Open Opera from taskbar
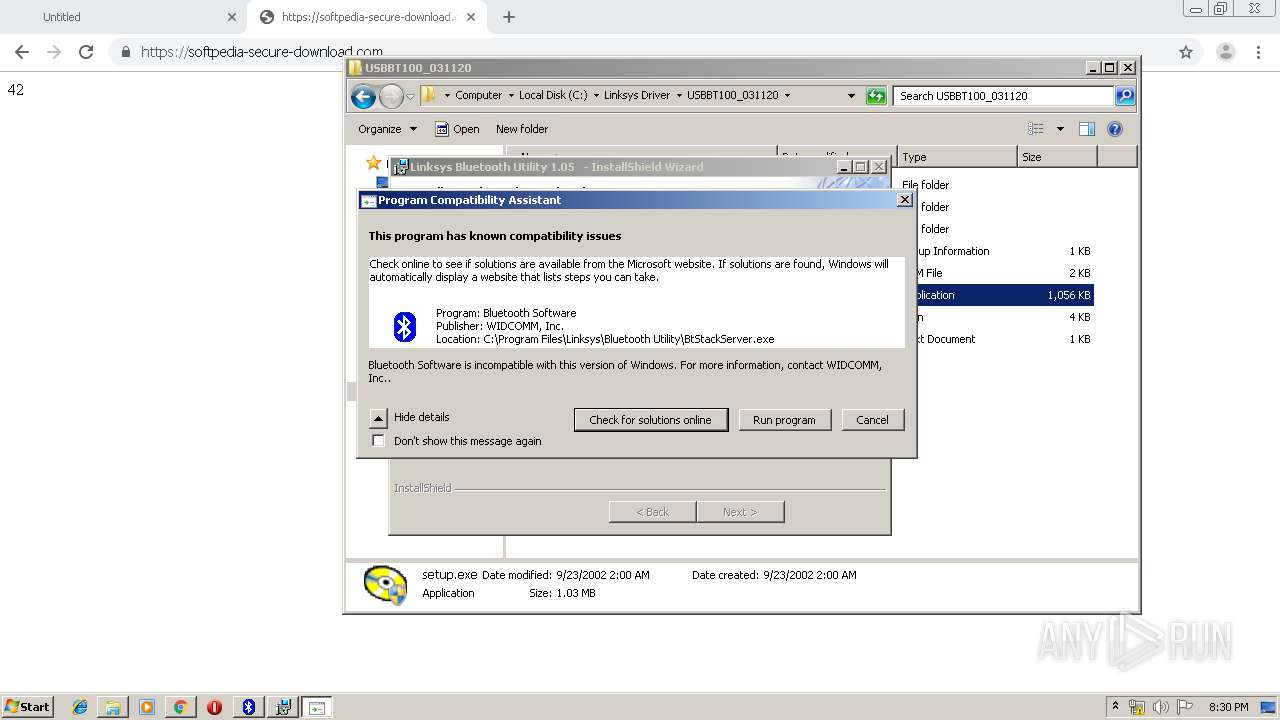 214,707
